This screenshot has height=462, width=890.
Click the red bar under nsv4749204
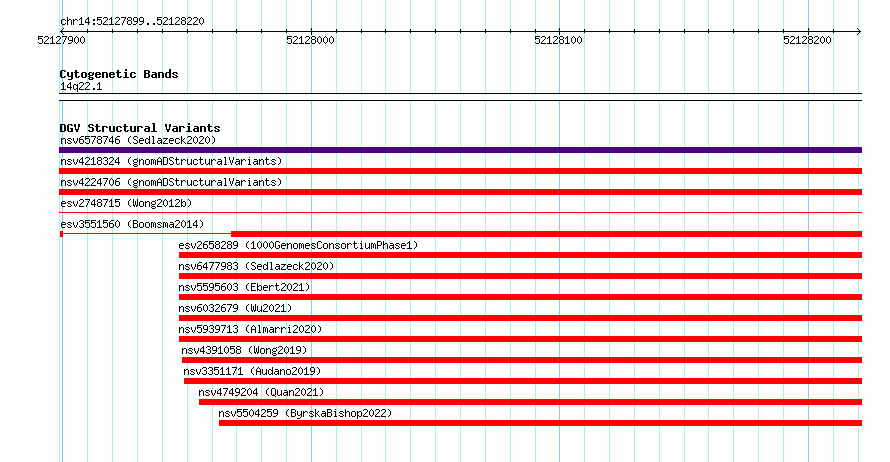(531, 402)
